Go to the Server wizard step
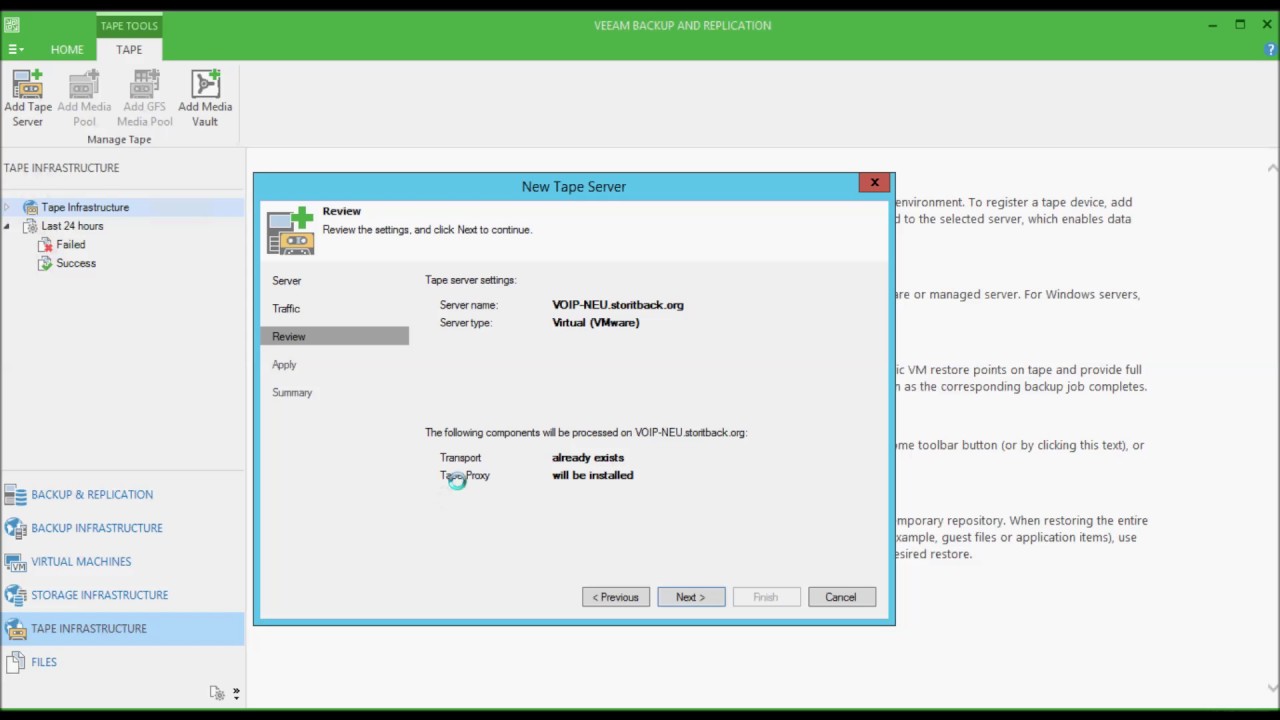 click(x=286, y=281)
